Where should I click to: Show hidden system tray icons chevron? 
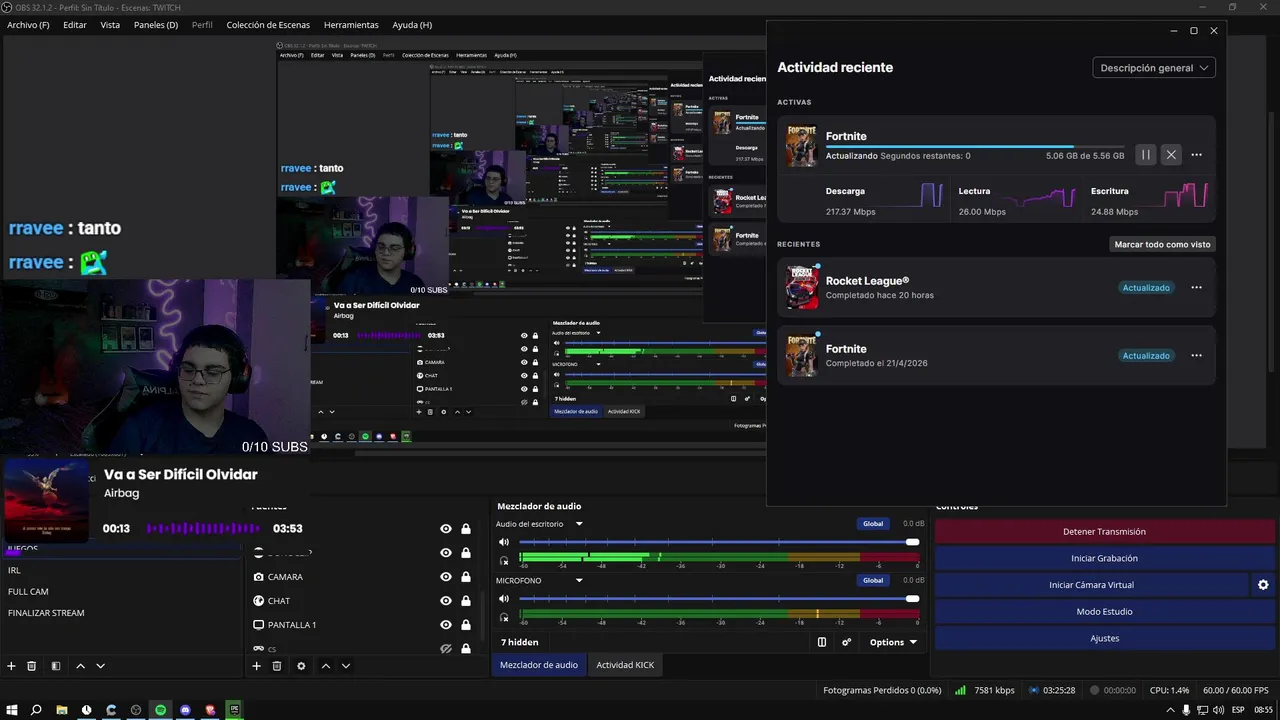click(1170, 710)
